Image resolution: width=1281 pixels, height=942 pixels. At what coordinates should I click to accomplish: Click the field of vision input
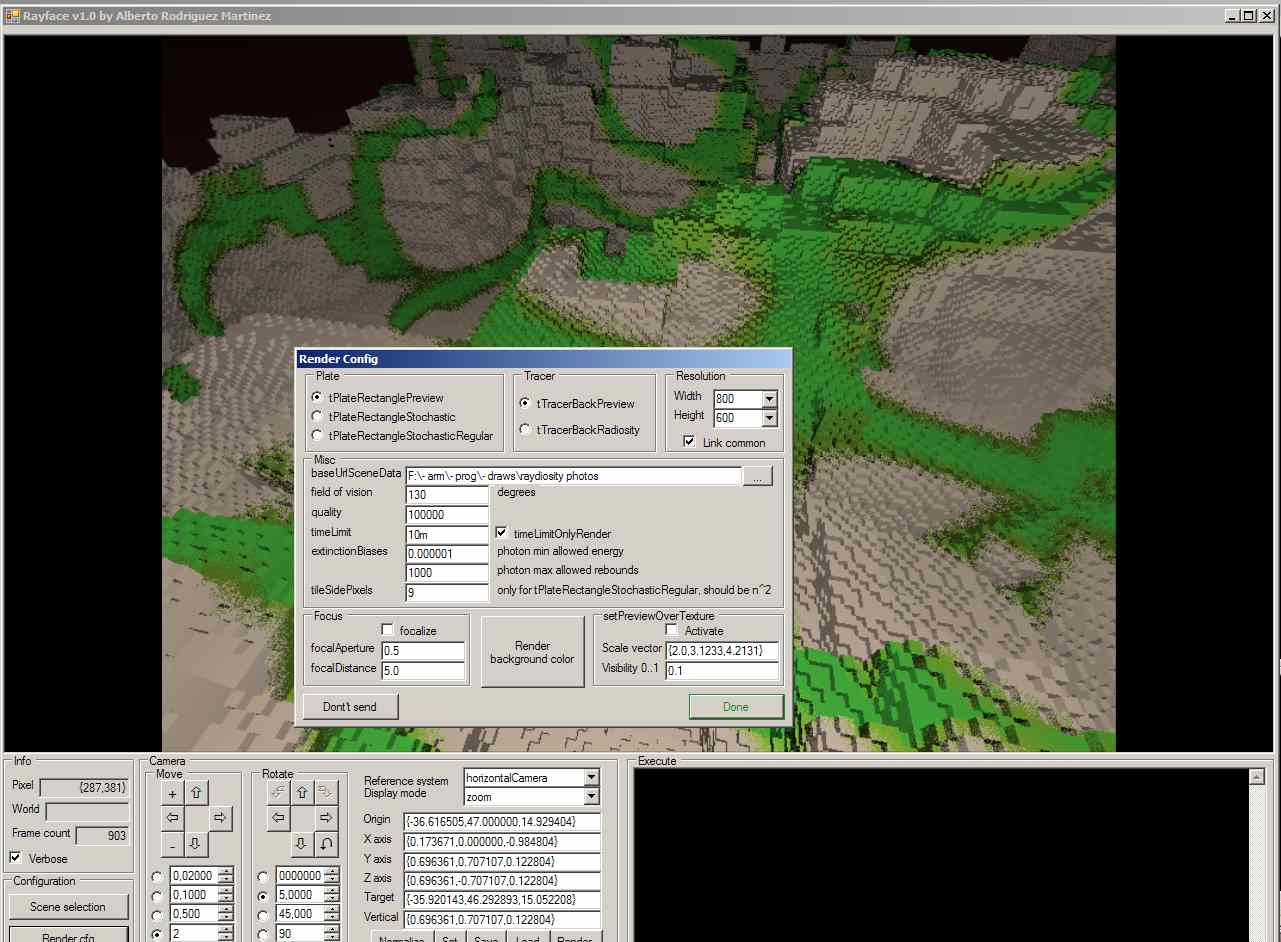(x=446, y=495)
